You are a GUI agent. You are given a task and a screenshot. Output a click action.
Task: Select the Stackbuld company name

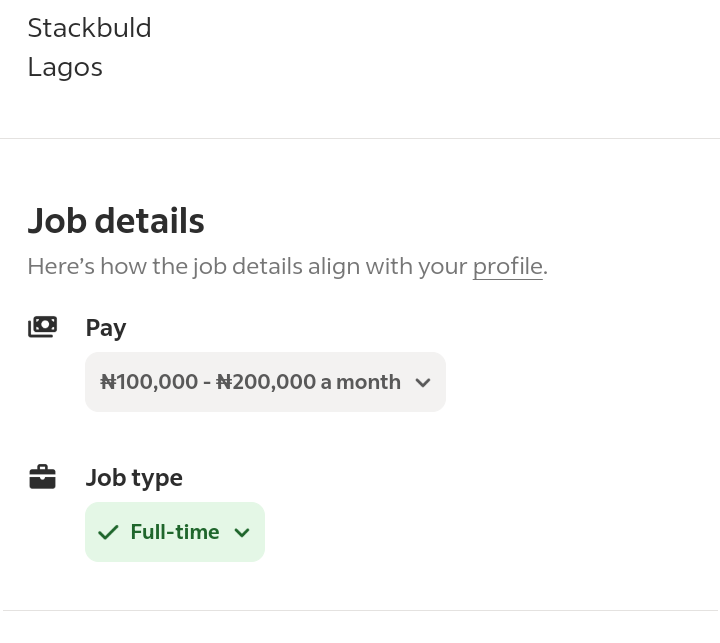(x=90, y=28)
